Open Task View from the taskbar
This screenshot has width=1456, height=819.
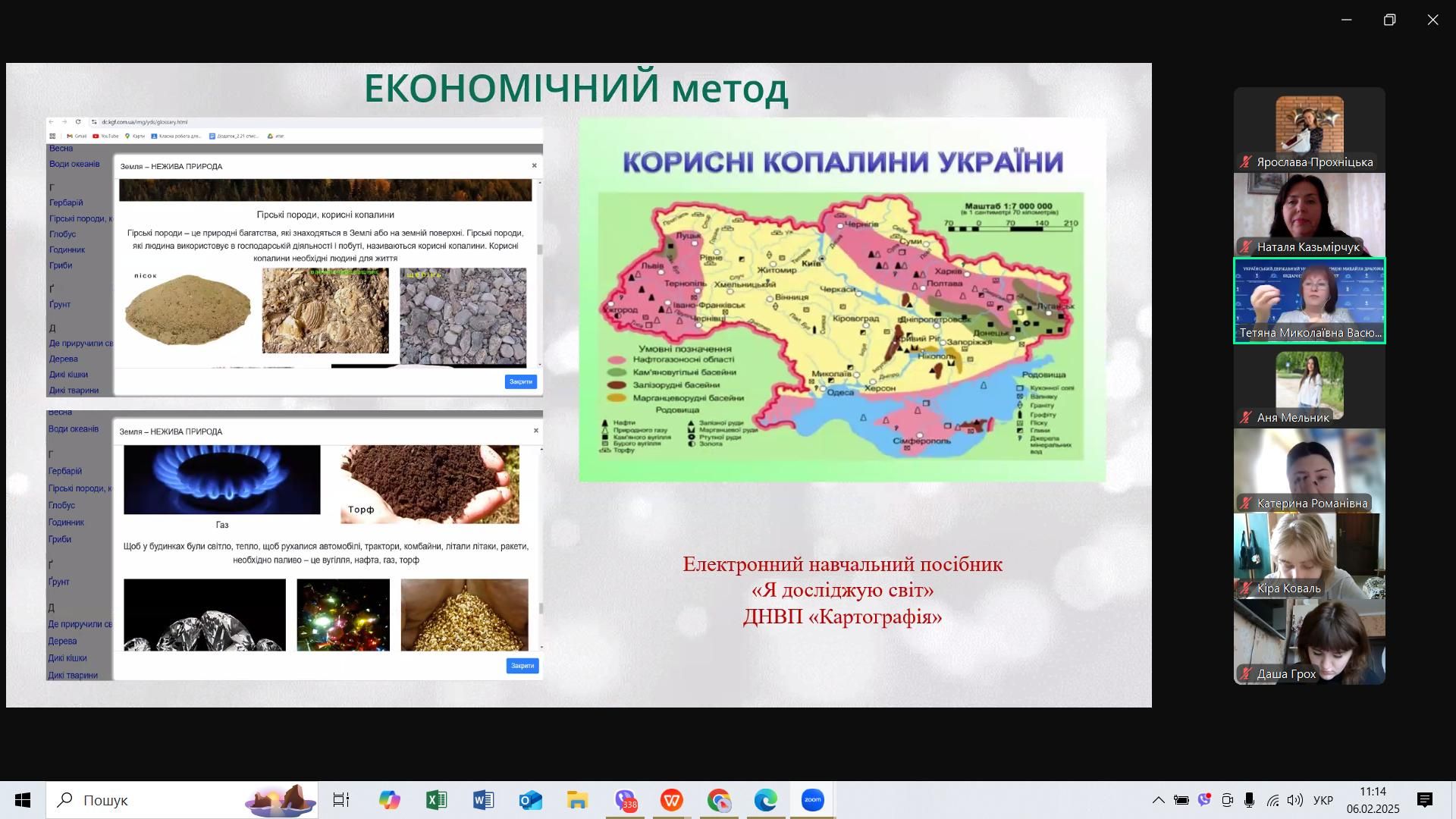341,800
